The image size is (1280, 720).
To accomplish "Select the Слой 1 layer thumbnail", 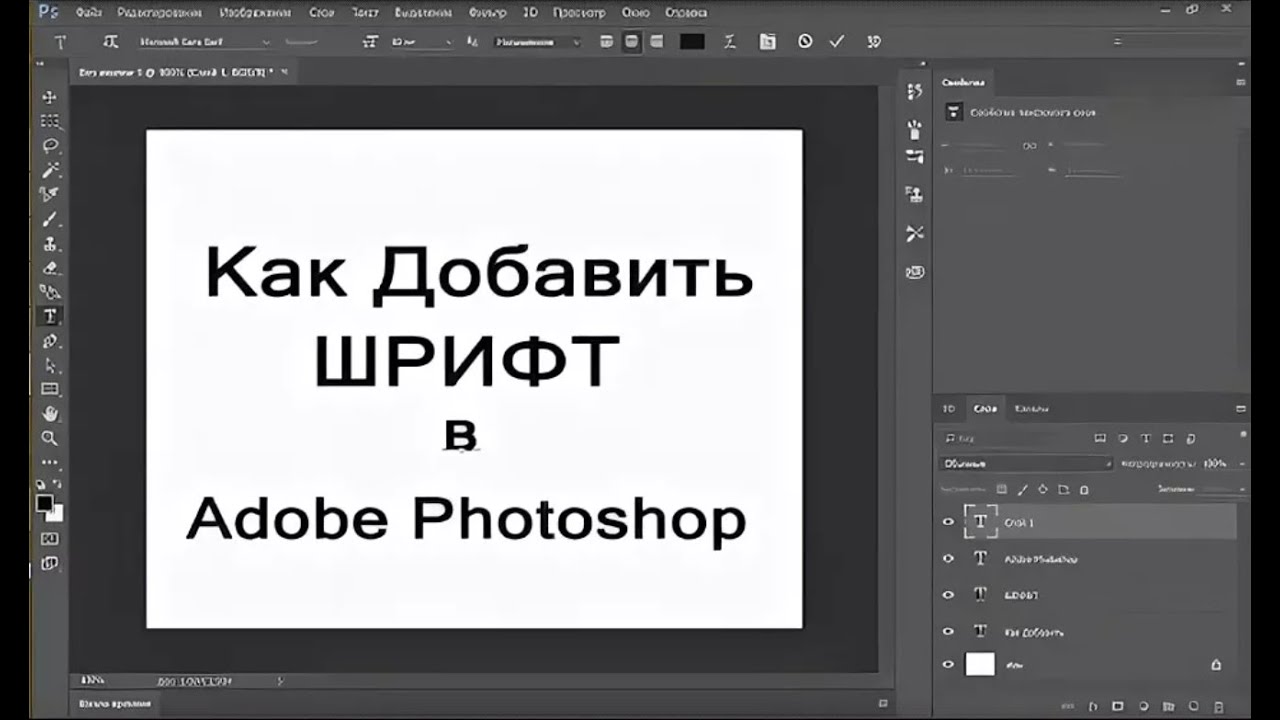I will coord(980,522).
